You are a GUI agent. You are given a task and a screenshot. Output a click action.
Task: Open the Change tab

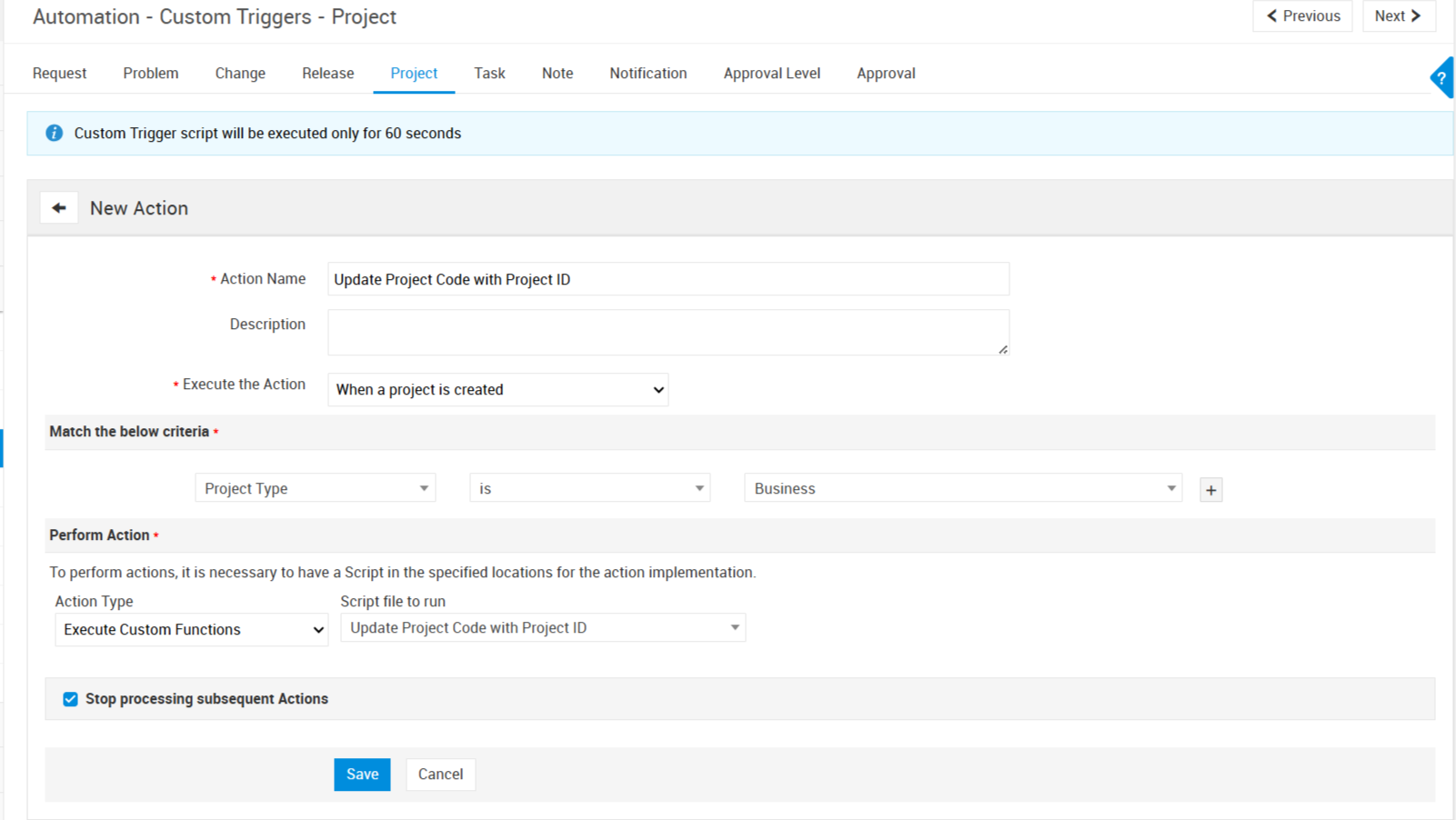[x=240, y=74]
